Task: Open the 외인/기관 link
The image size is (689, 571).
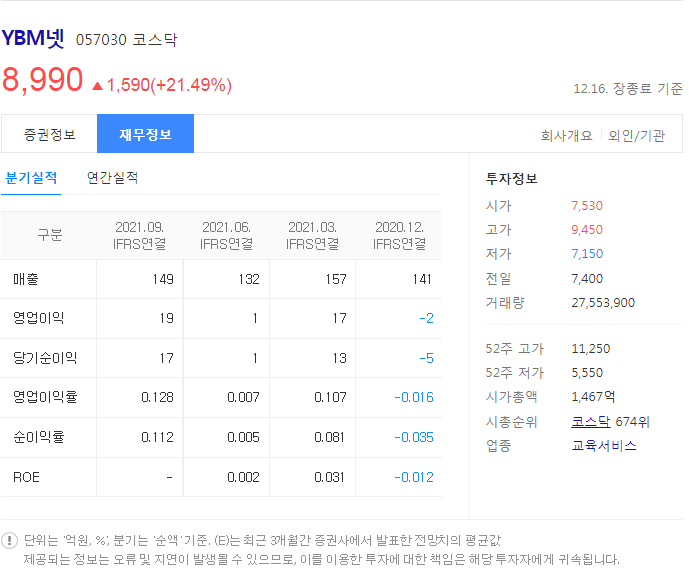Action: click(636, 136)
